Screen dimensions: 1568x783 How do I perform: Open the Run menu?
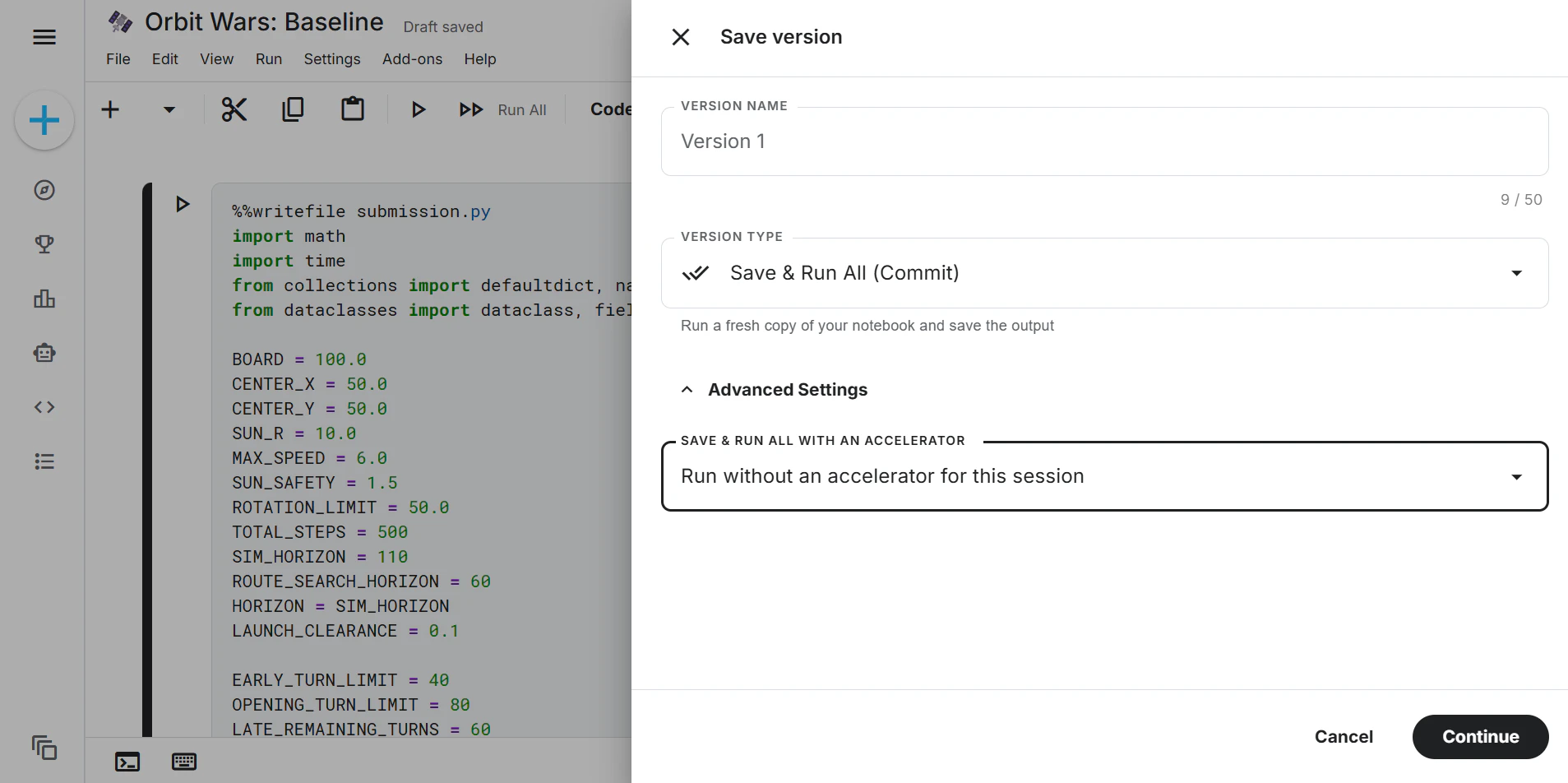[269, 59]
